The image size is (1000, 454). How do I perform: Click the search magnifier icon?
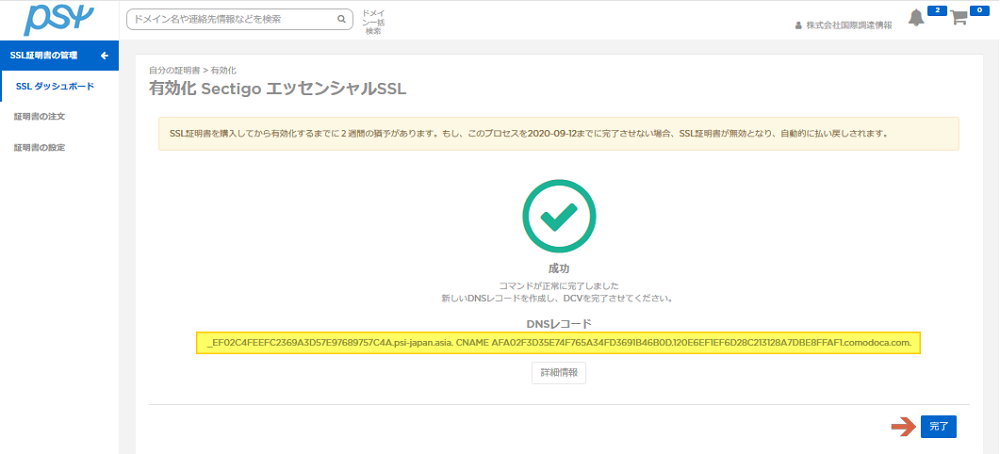pyautogui.click(x=341, y=19)
